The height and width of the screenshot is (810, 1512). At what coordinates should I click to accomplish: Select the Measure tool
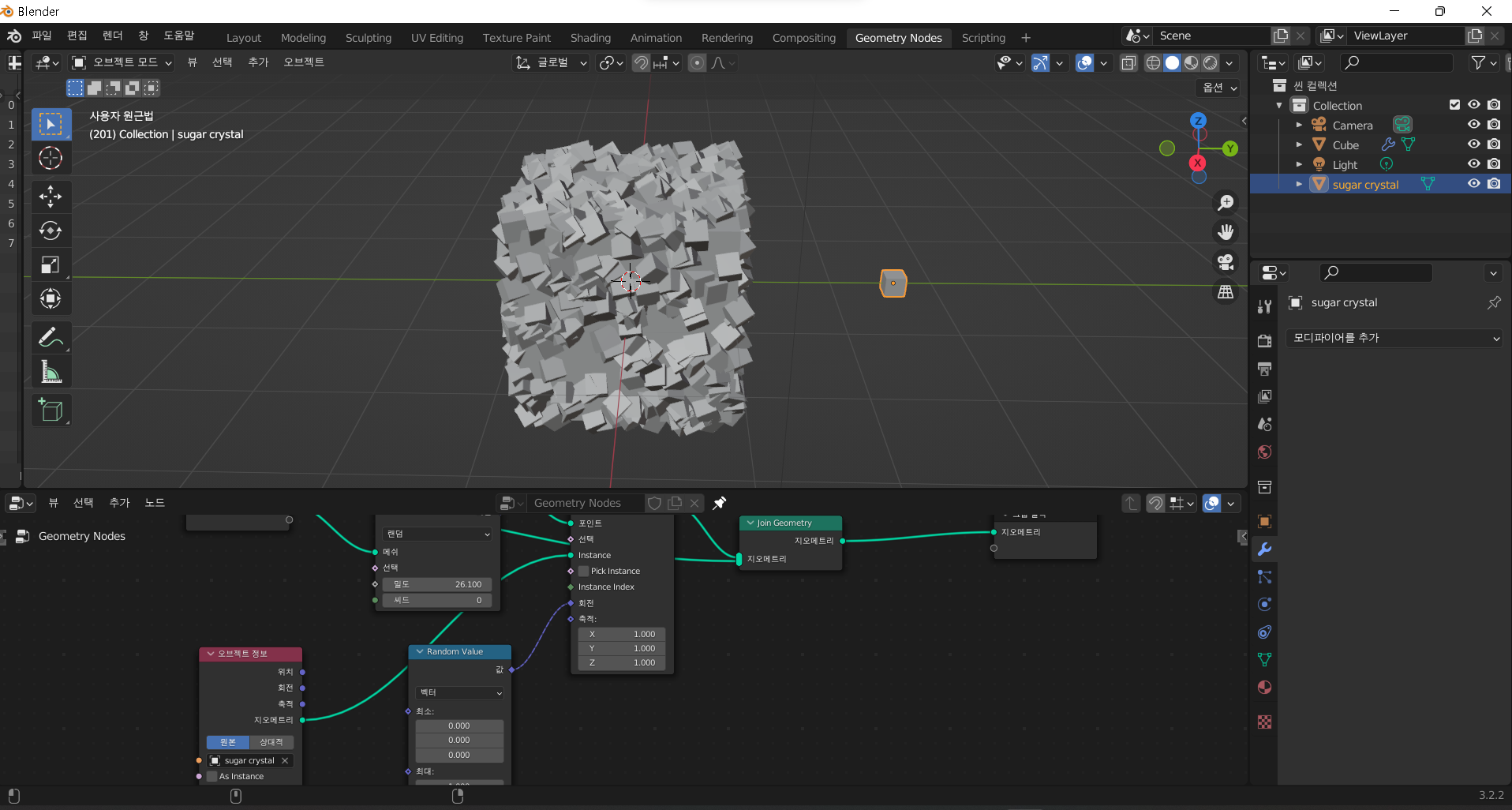pos(51,372)
